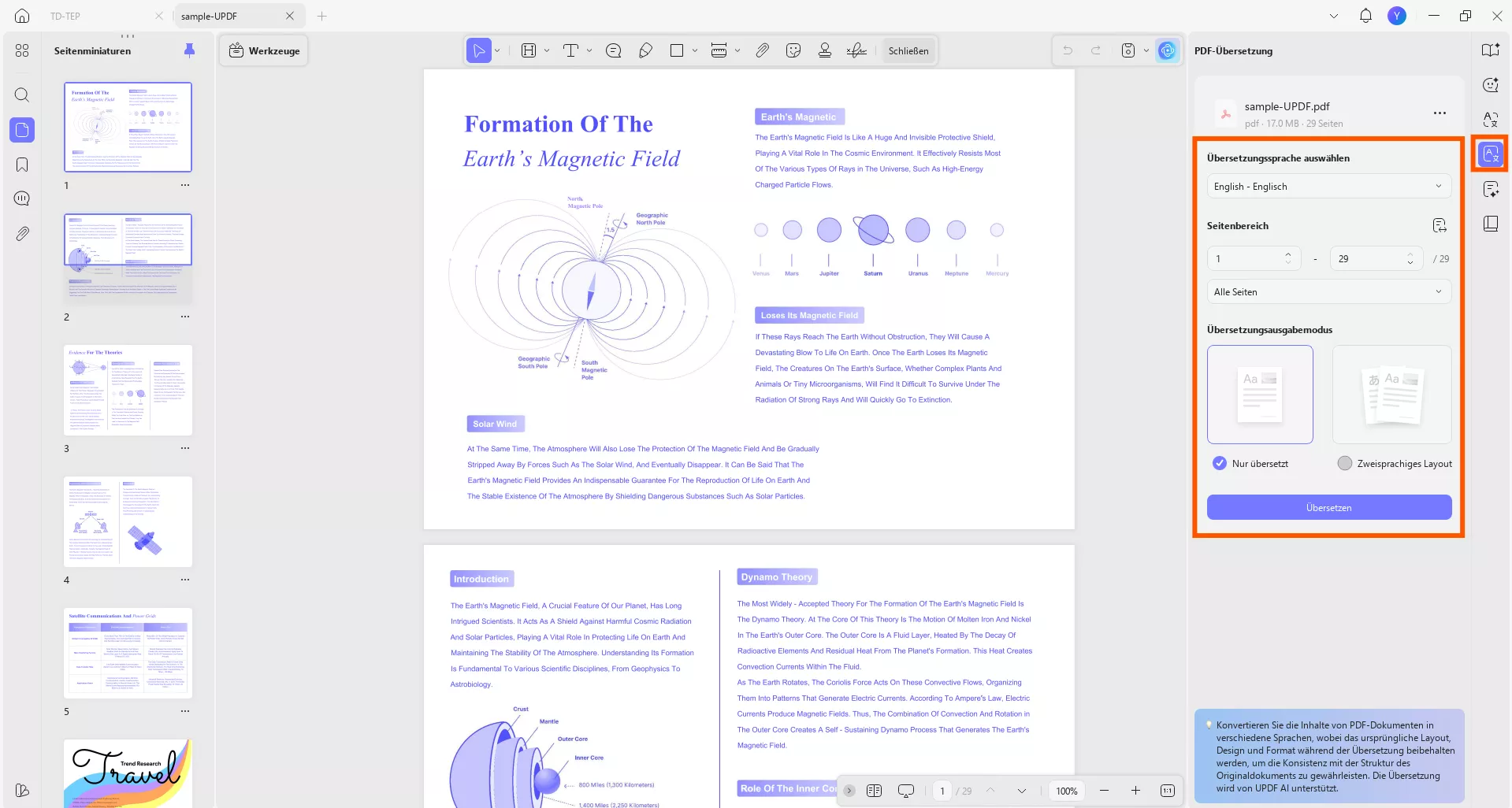Open the signature tool
1512x808 pixels.
856,50
